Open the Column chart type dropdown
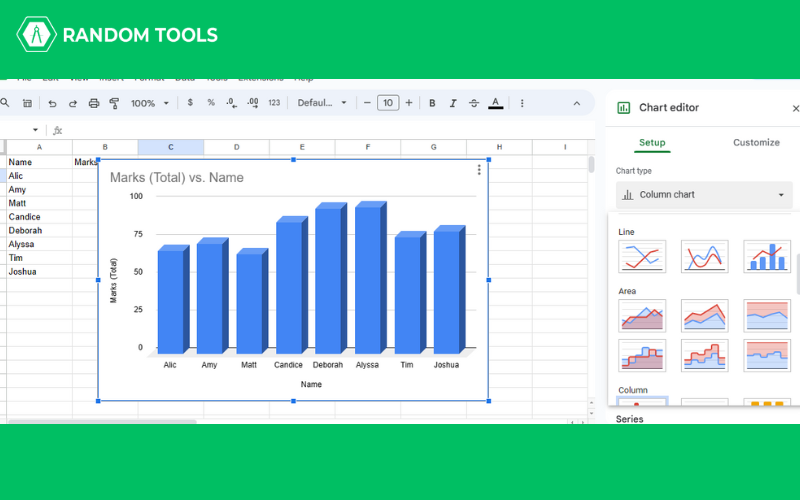Image resolution: width=800 pixels, height=500 pixels. (x=704, y=194)
